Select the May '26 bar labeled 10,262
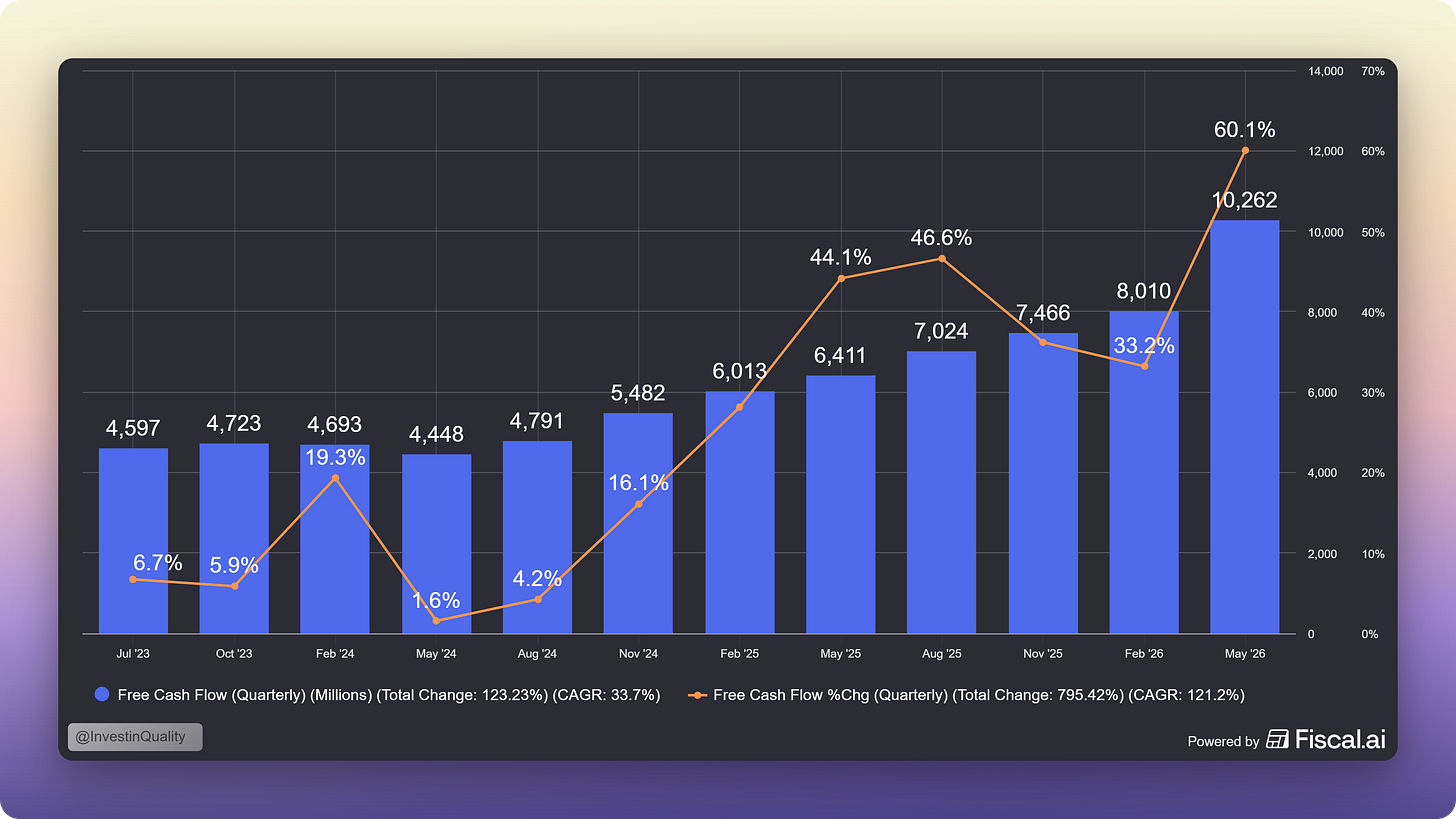 pos(1244,427)
